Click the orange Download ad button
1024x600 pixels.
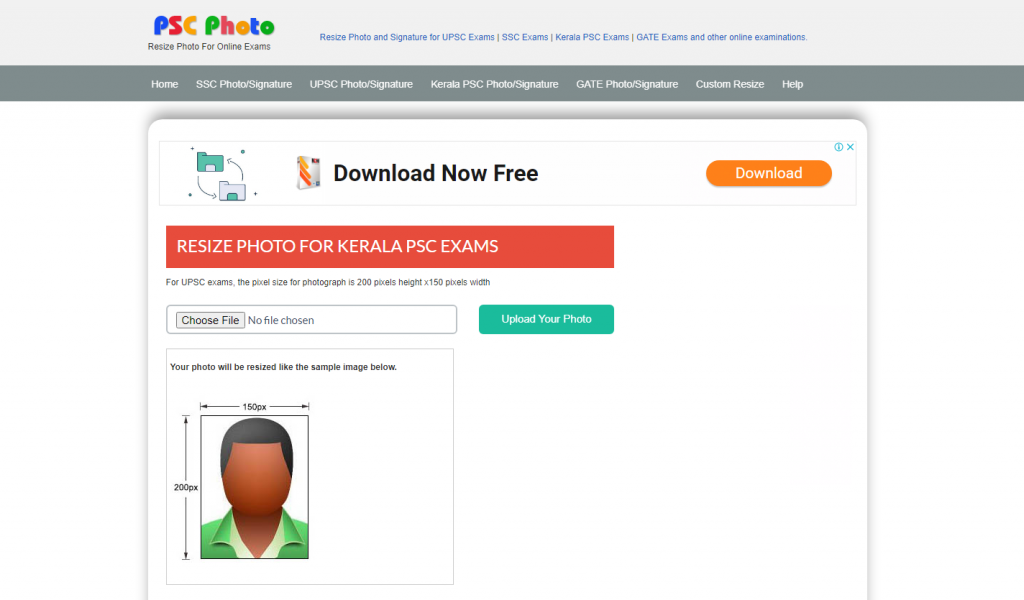[x=769, y=173]
